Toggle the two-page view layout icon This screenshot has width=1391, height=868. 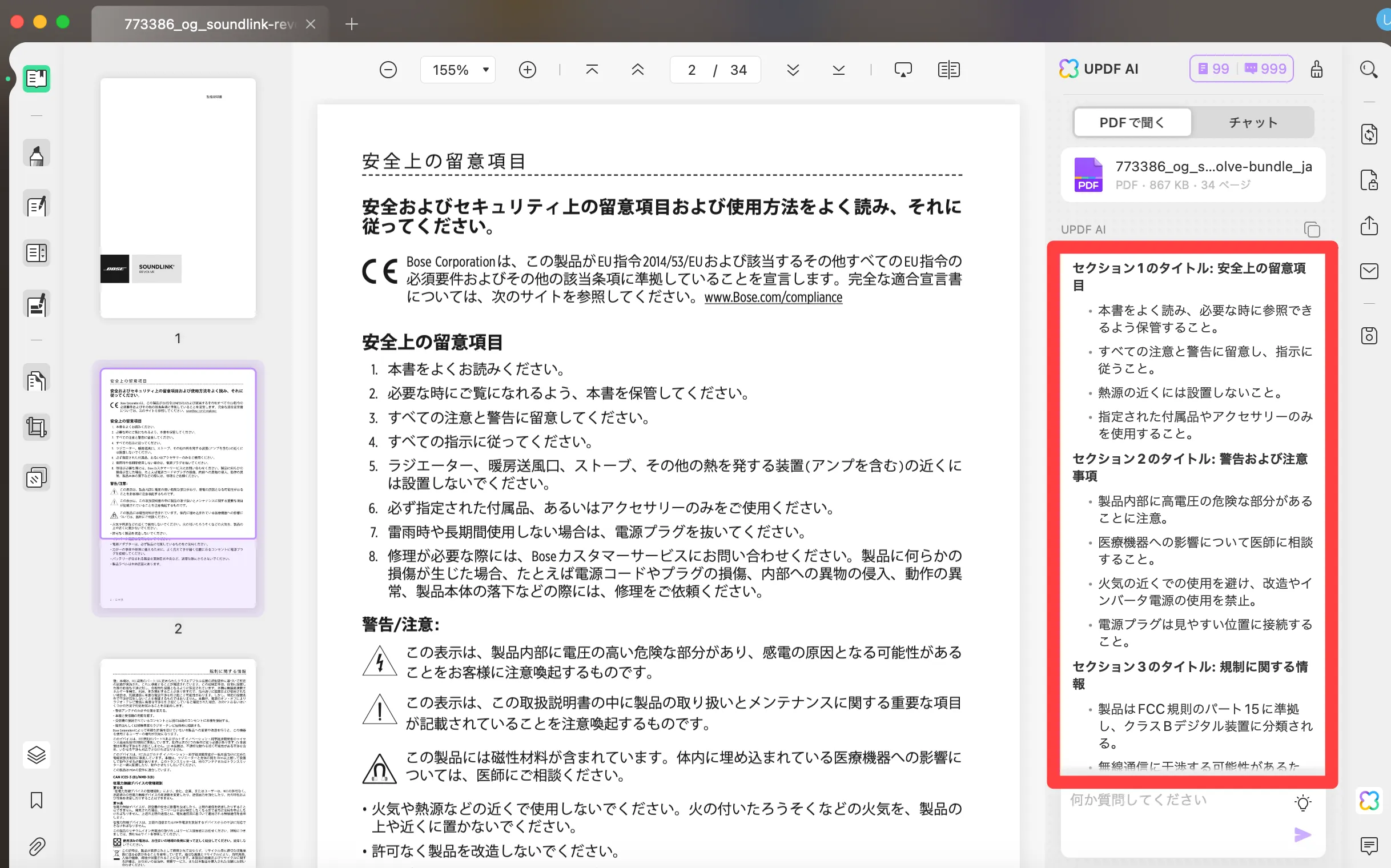click(948, 70)
